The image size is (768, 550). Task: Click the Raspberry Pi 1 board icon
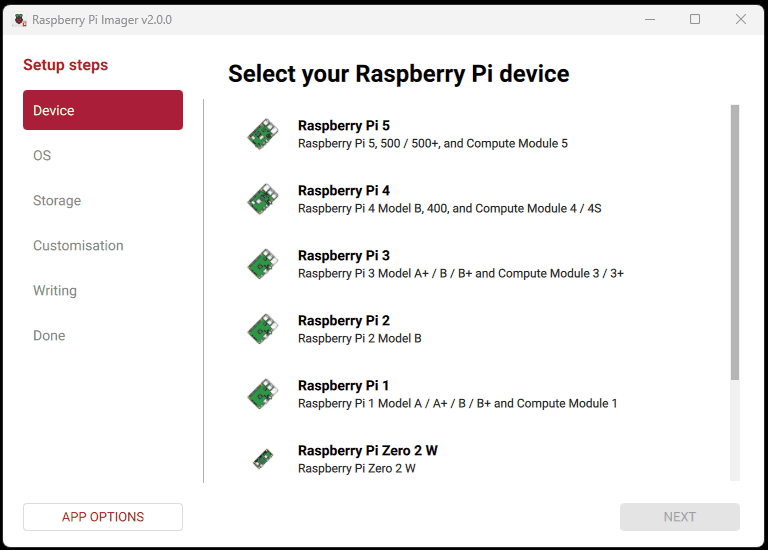pos(263,394)
